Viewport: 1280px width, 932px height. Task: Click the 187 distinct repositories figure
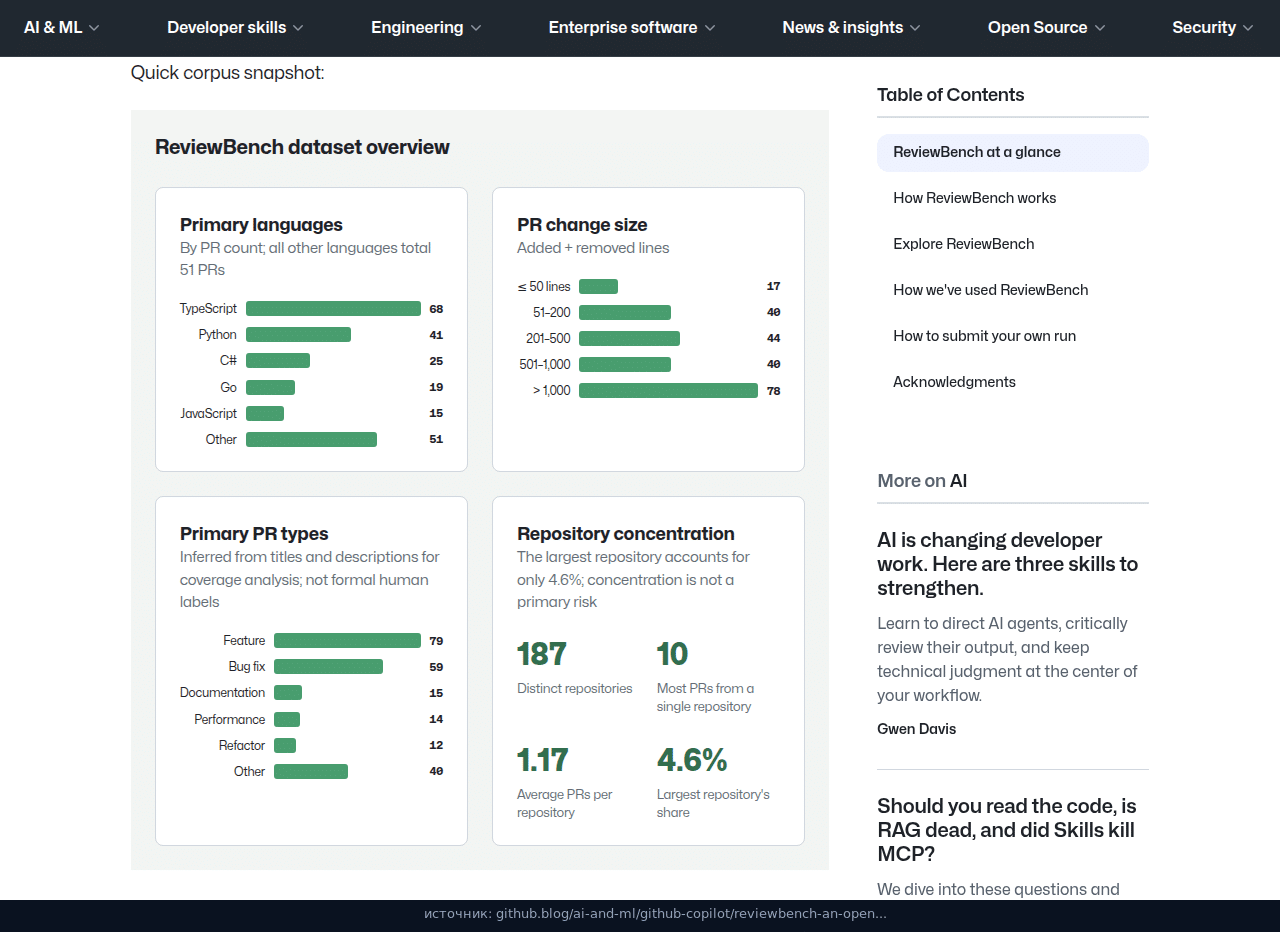click(x=542, y=654)
